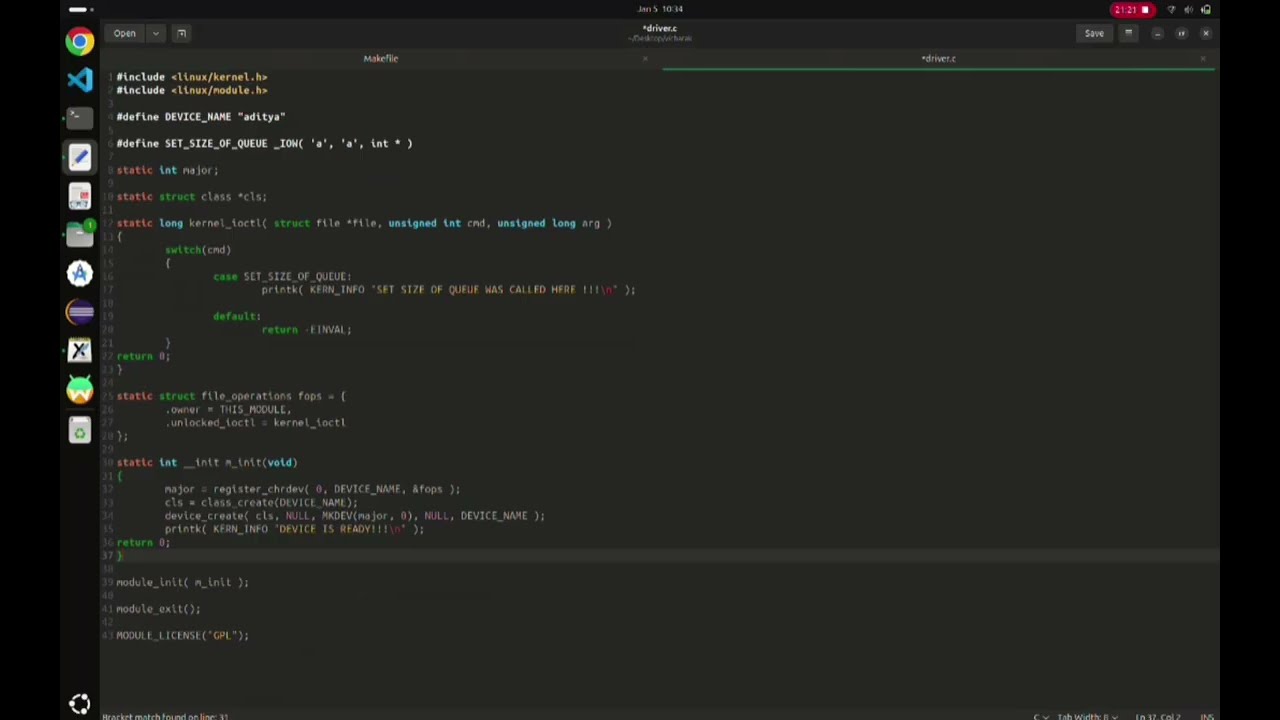This screenshot has height=720, width=1280.
Task: Click the Save button
Action: (x=1094, y=33)
